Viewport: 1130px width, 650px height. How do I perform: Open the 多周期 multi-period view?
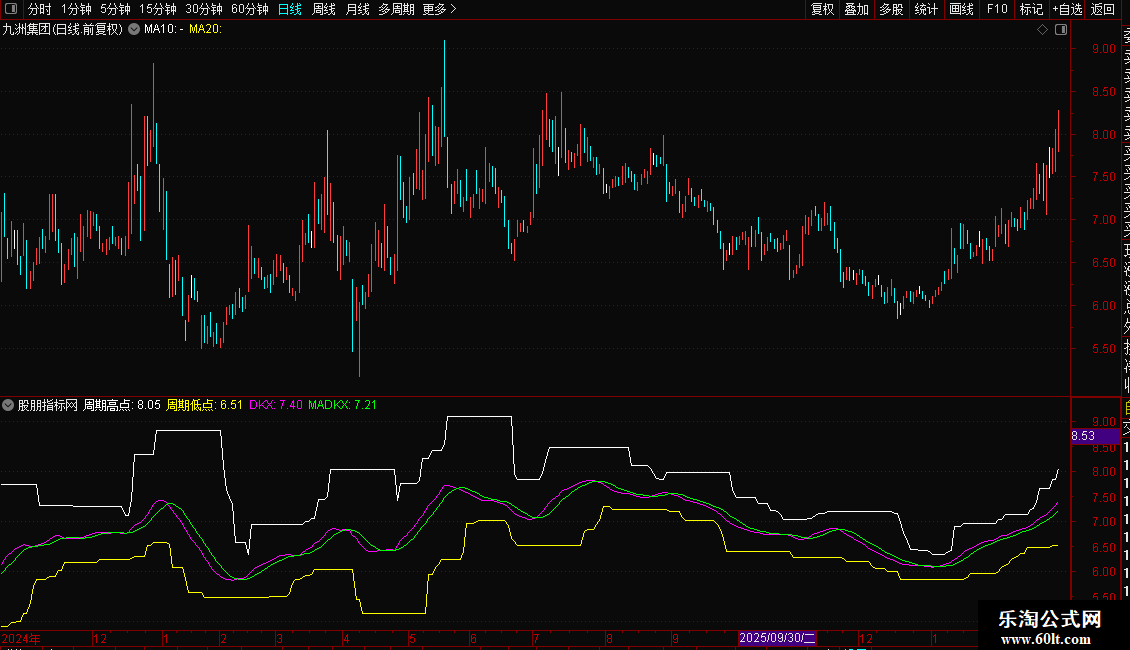(x=396, y=9)
